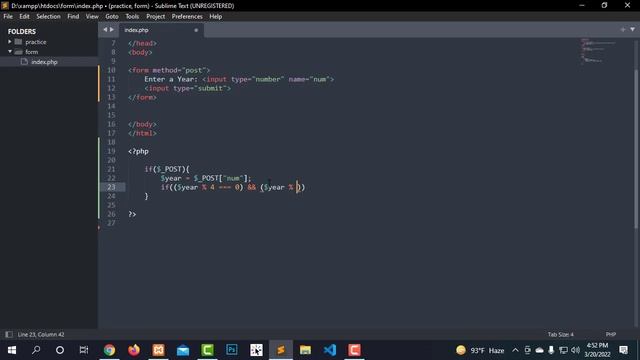Open the Help menu

pos(216,16)
